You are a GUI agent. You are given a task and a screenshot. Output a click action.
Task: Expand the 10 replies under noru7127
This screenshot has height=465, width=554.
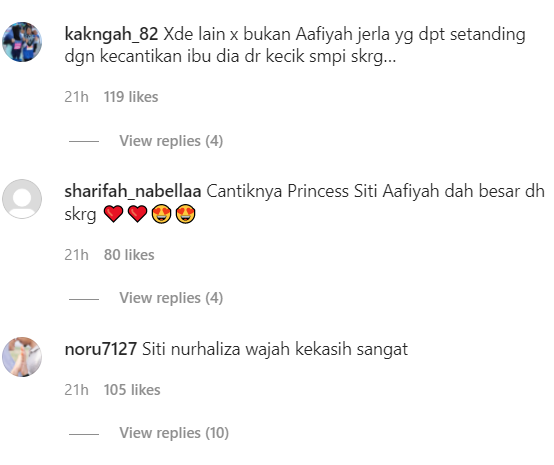tap(174, 433)
